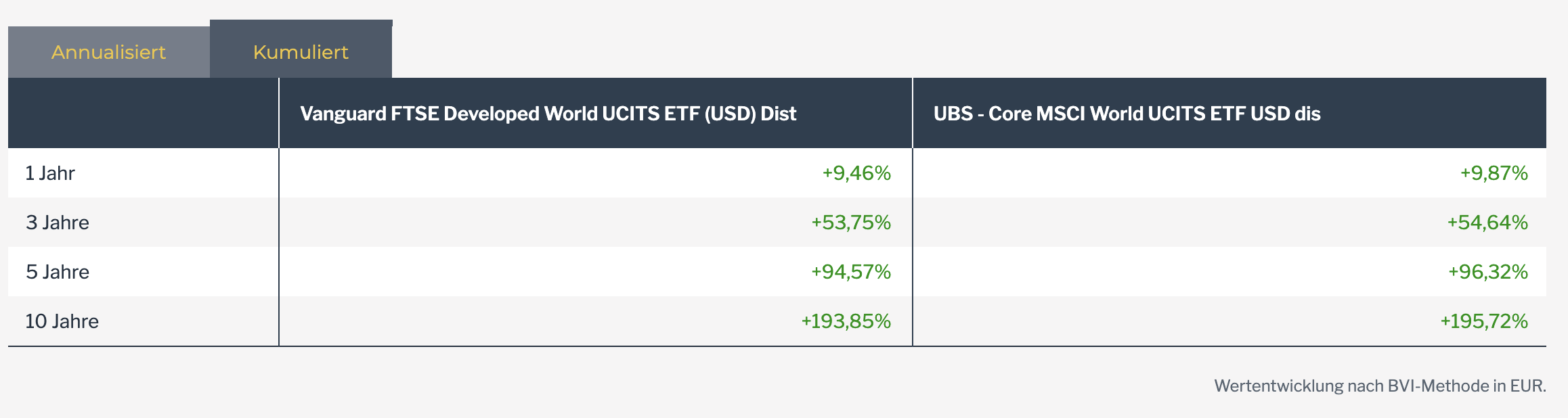Viewport: 1568px width, 418px height.
Task: Click the +96,32% UBS five-year value
Action: (1487, 272)
